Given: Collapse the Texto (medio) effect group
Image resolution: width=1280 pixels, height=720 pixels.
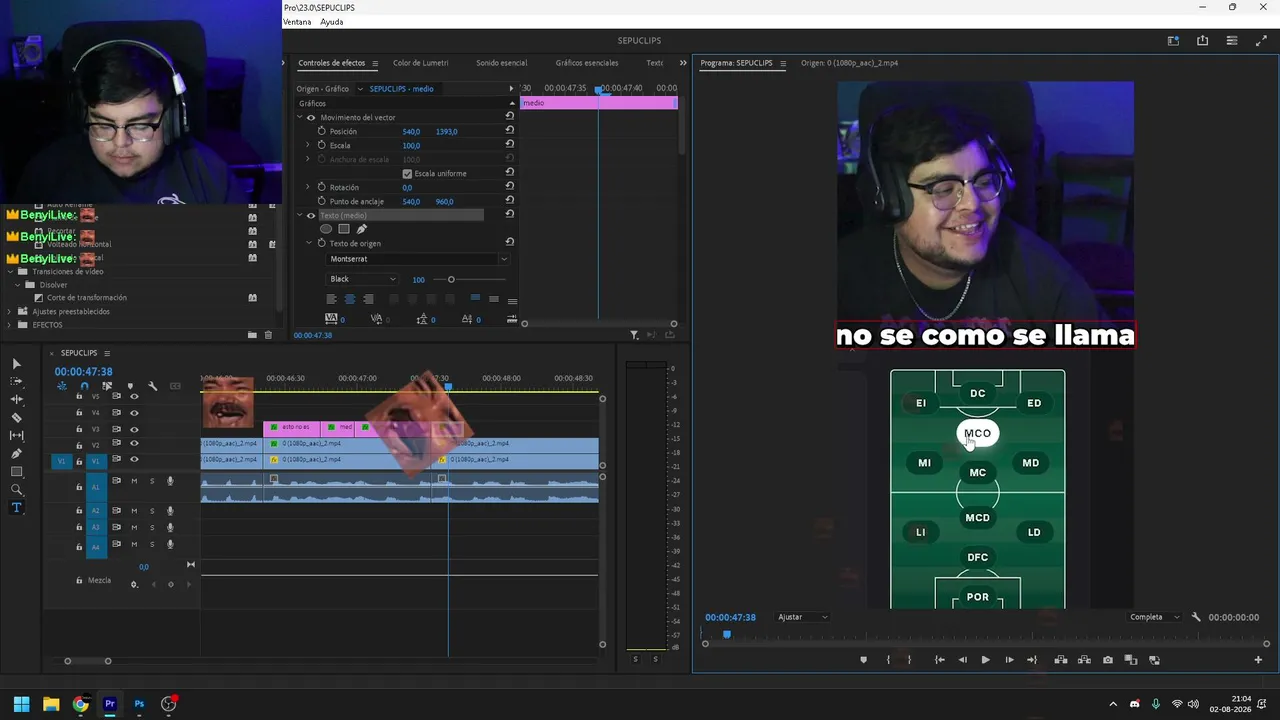Looking at the screenshot, I should point(299,215).
